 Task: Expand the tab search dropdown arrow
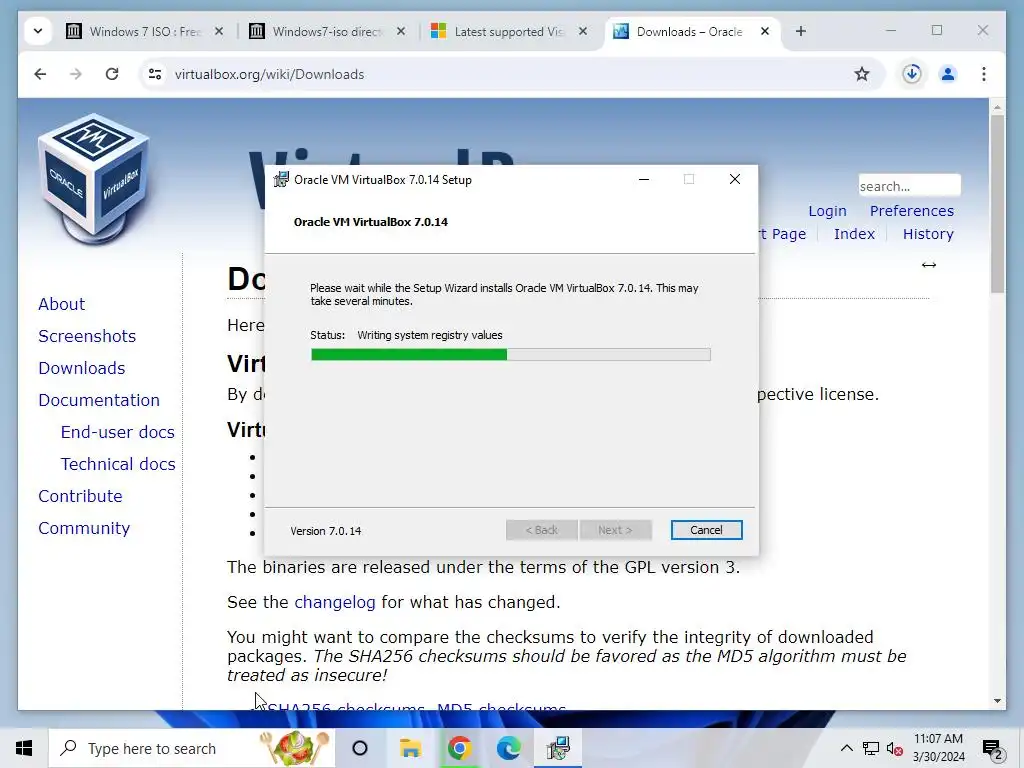coord(38,31)
